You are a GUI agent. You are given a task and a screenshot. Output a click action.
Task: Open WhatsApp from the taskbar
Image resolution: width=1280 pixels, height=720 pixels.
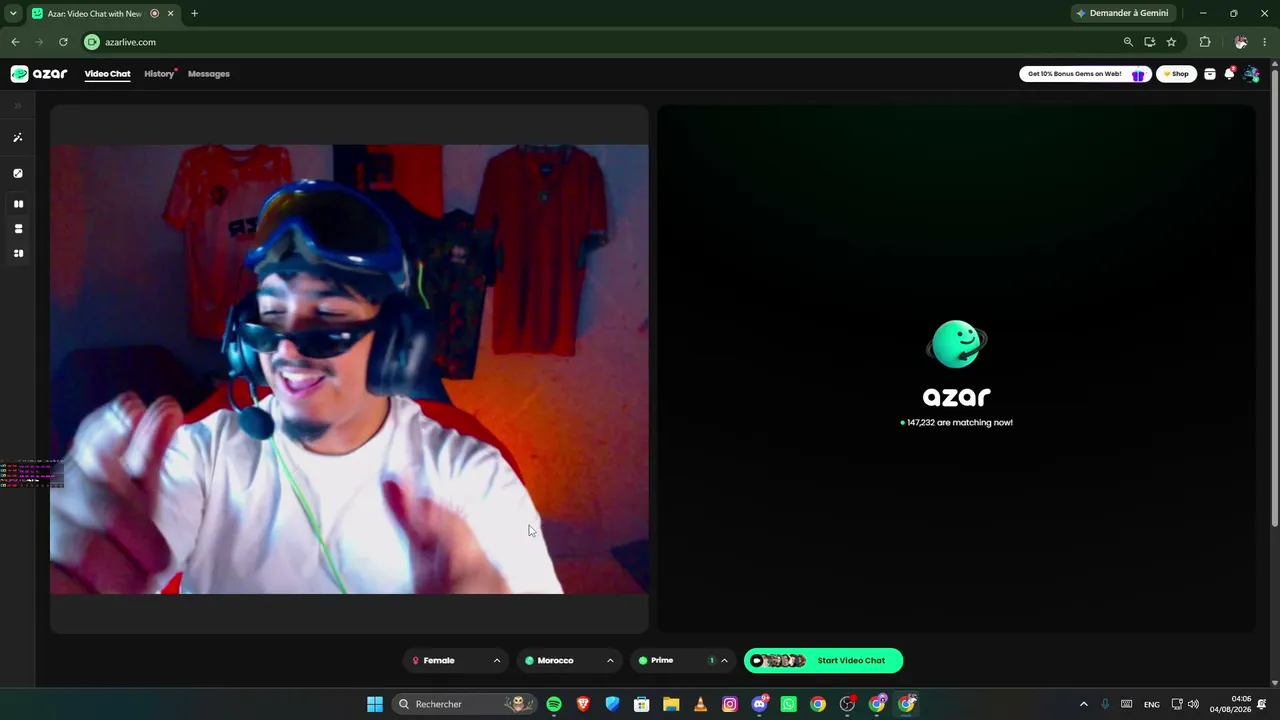click(788, 704)
